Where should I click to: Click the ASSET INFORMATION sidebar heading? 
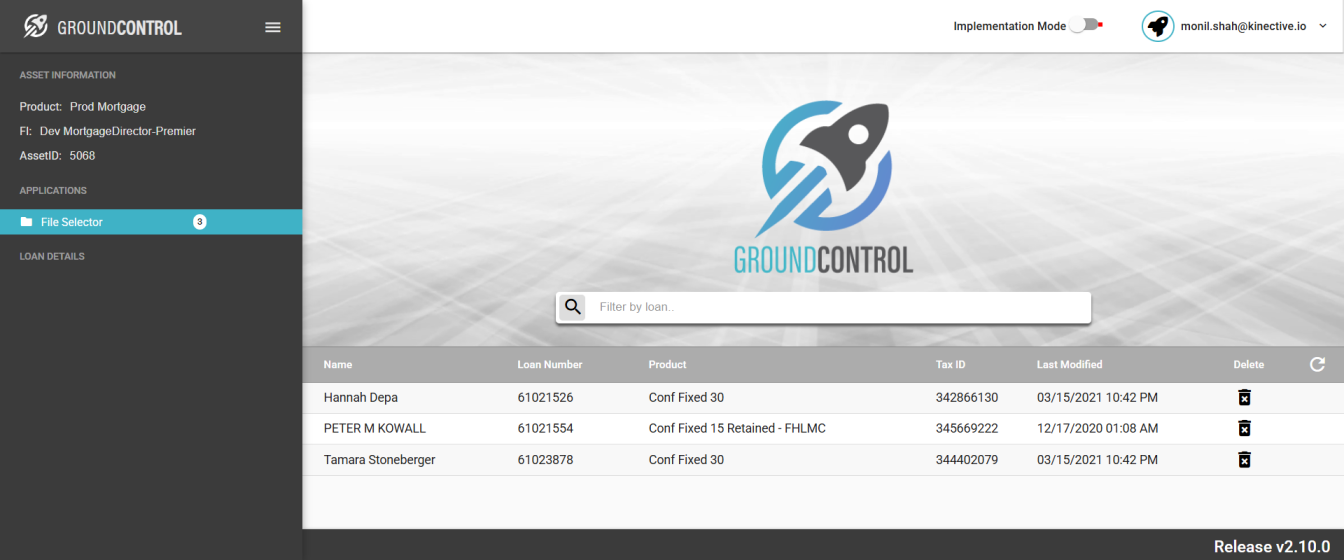click(x=68, y=75)
